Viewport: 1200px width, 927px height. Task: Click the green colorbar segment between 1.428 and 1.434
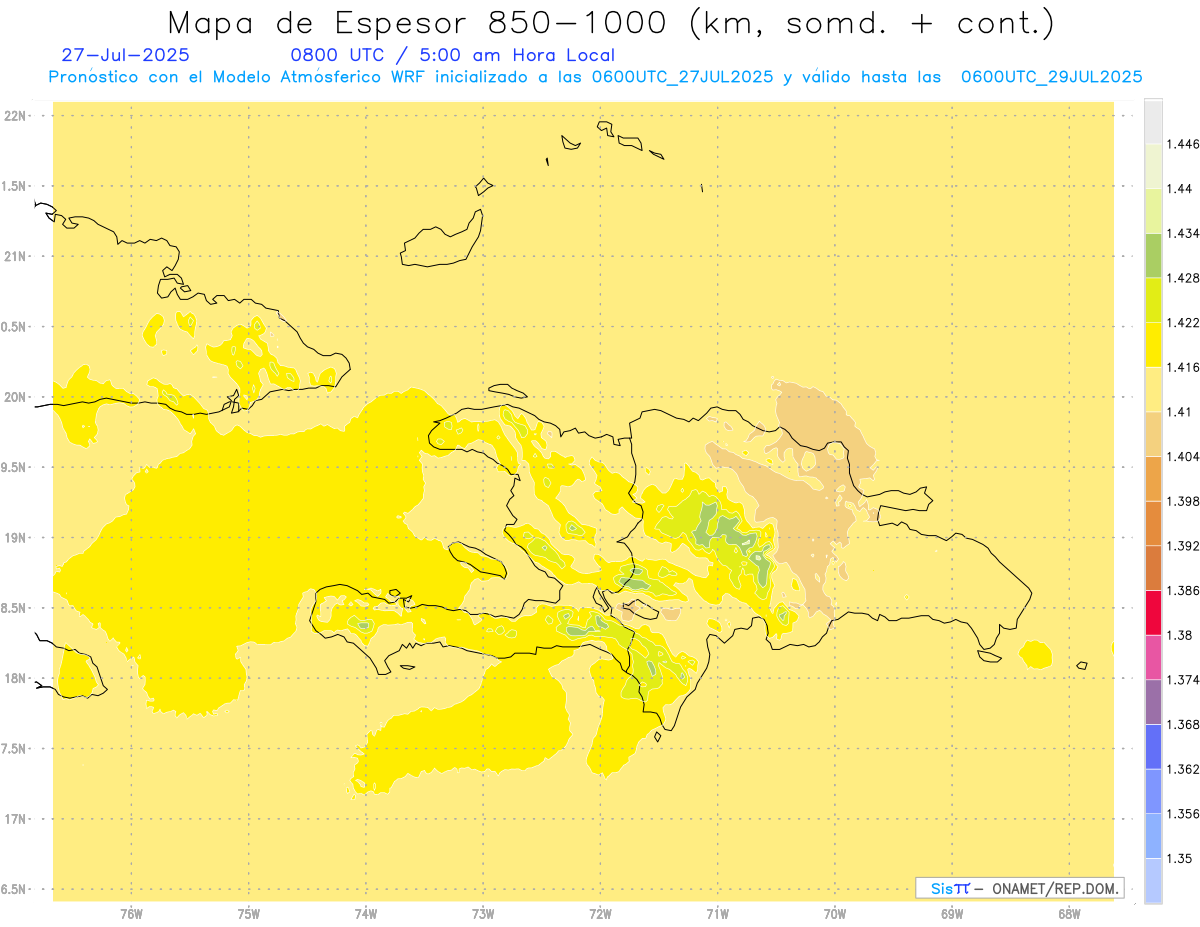tap(1153, 255)
